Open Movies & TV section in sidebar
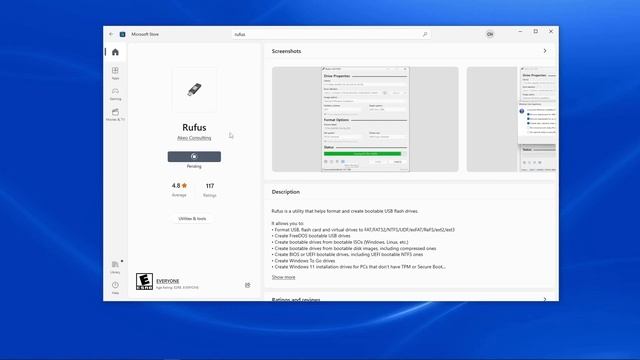Viewport: 640px width, 360px height. click(x=115, y=115)
